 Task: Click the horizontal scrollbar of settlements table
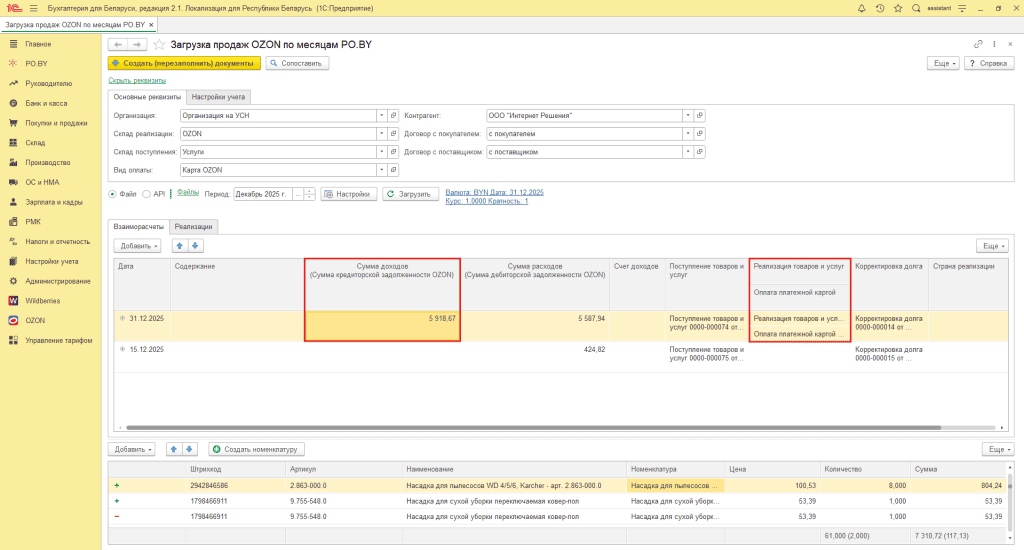click(x=534, y=428)
